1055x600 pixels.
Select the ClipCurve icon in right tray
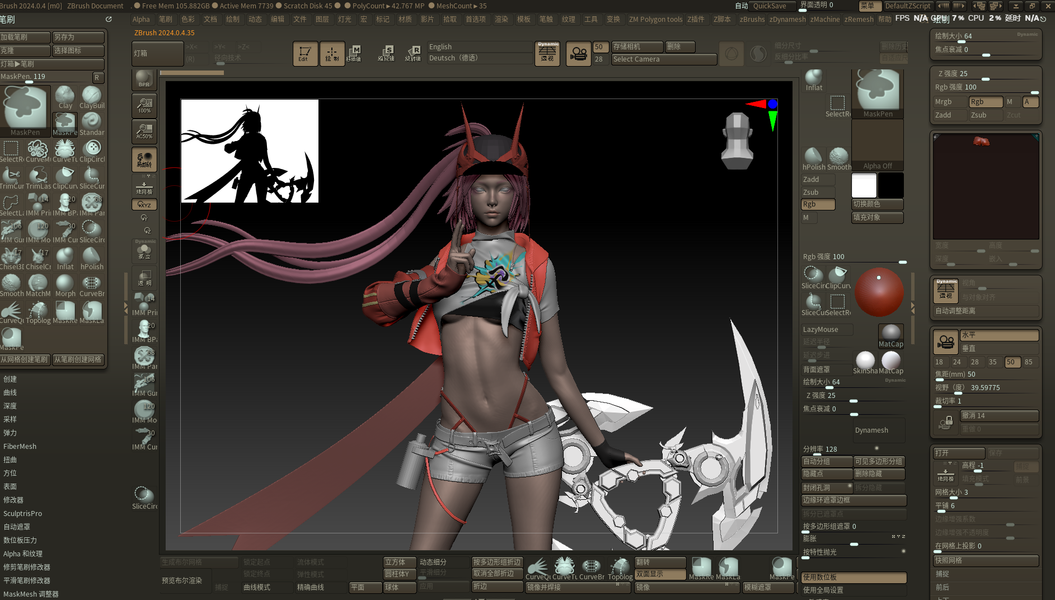coord(838,277)
